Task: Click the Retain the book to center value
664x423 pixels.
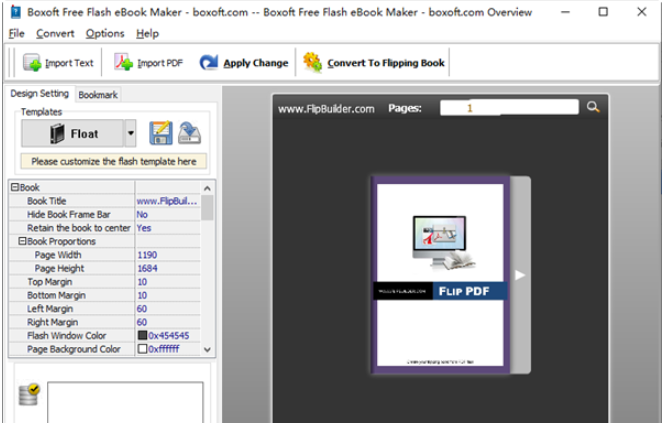Action: 168,228
